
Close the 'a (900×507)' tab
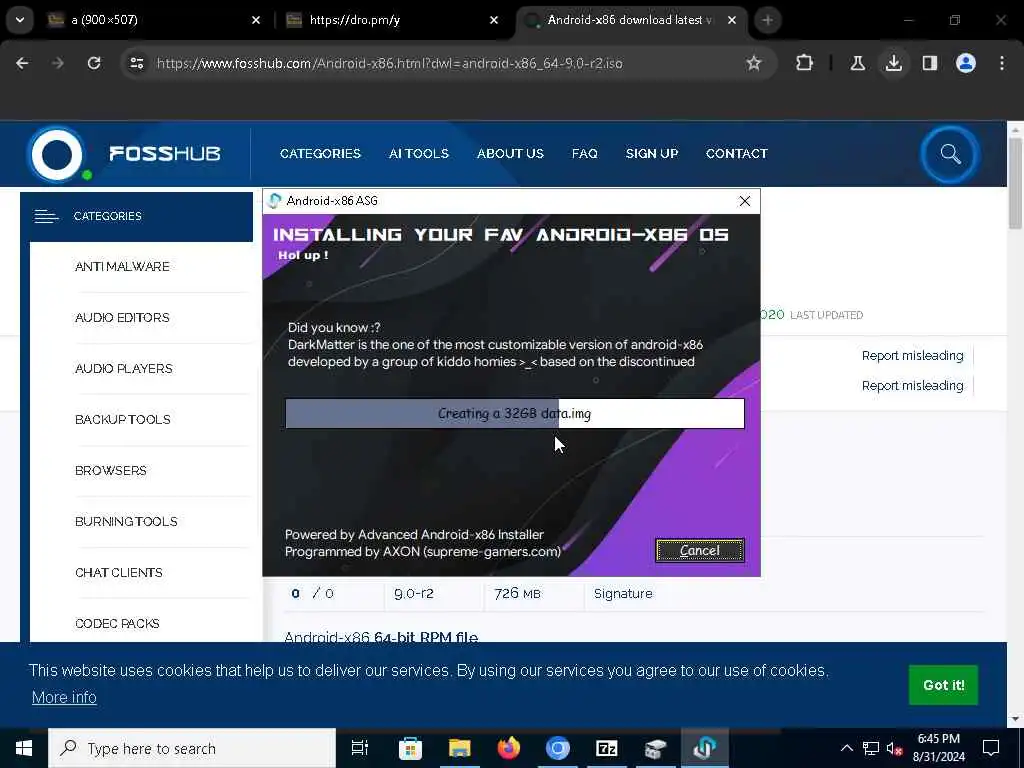[x=256, y=20]
